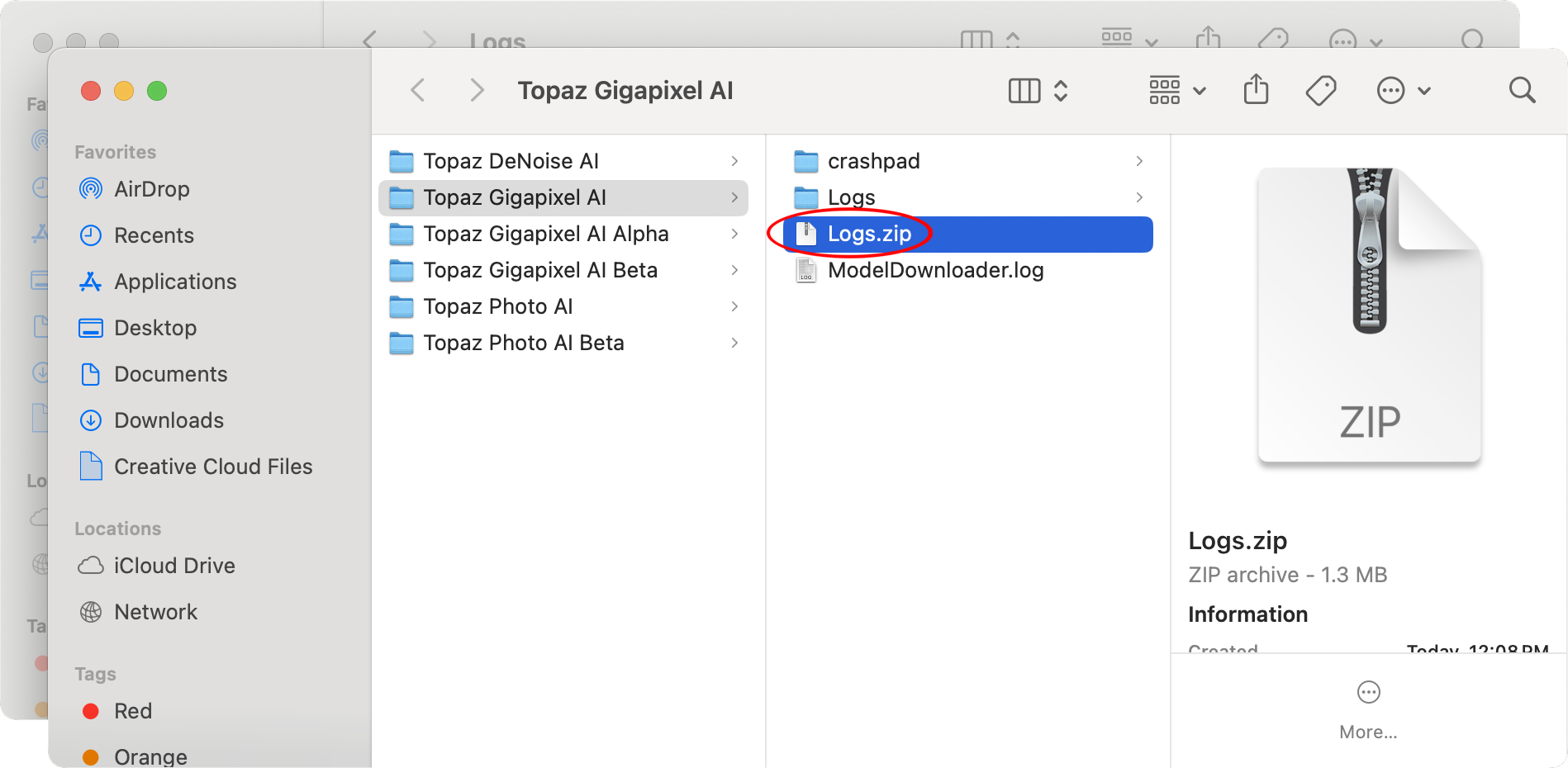Expand Topaz Gigapixel AI Beta chevron

point(734,270)
